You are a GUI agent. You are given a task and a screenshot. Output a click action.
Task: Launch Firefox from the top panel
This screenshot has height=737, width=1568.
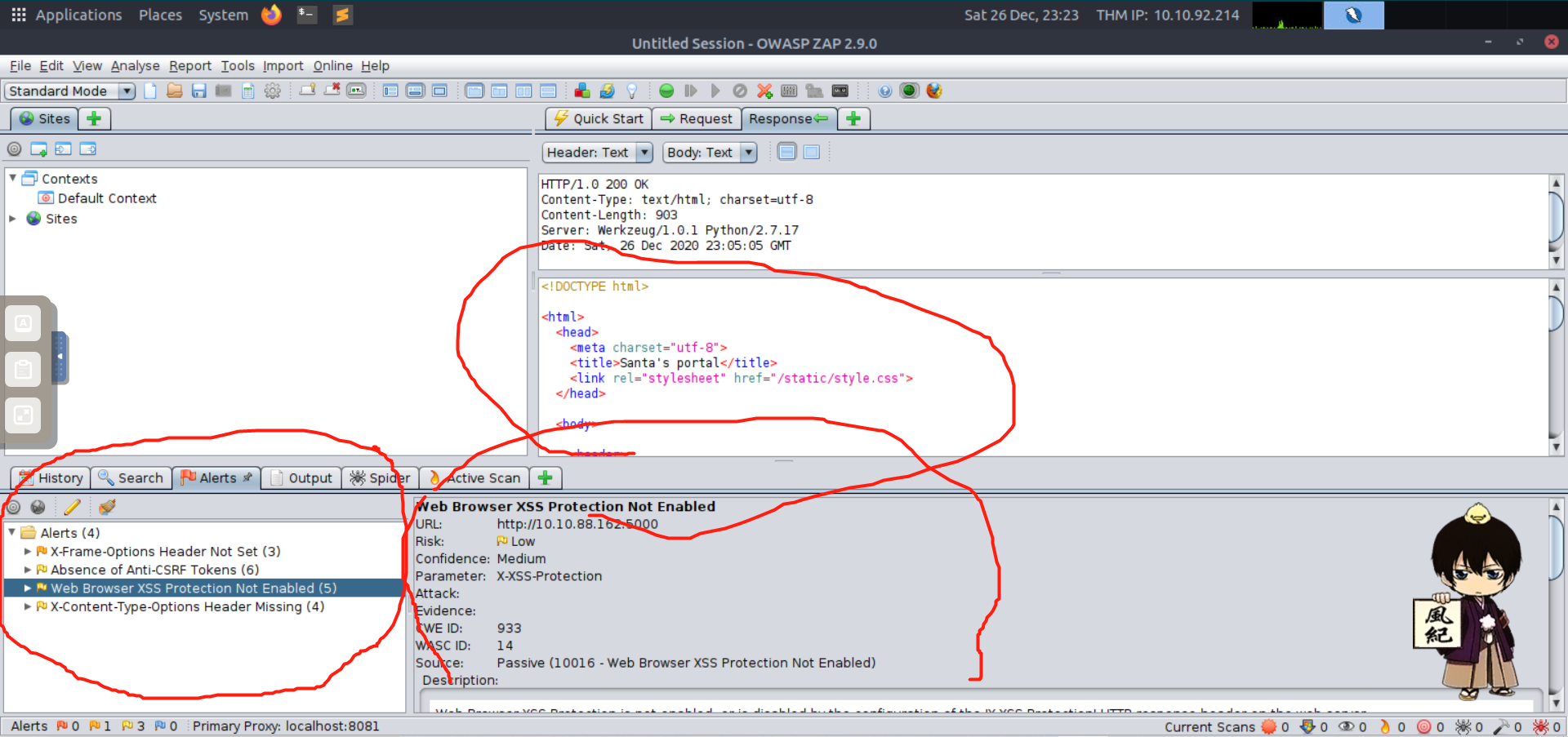tap(271, 15)
